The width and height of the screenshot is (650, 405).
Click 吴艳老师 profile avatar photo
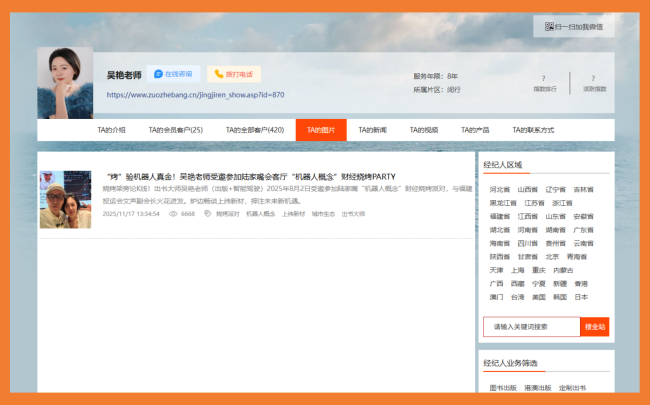click(65, 83)
